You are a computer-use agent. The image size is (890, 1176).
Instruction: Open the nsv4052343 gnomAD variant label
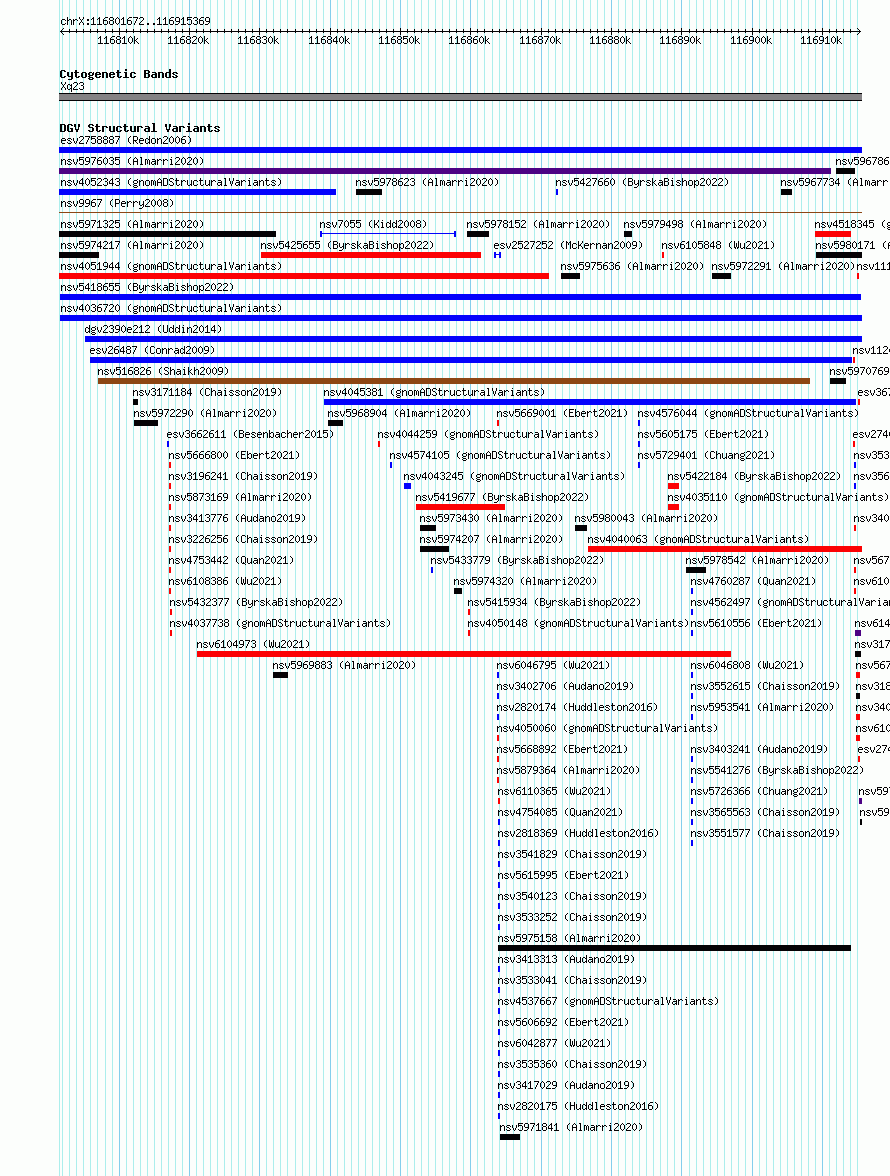pyautogui.click(x=171, y=182)
